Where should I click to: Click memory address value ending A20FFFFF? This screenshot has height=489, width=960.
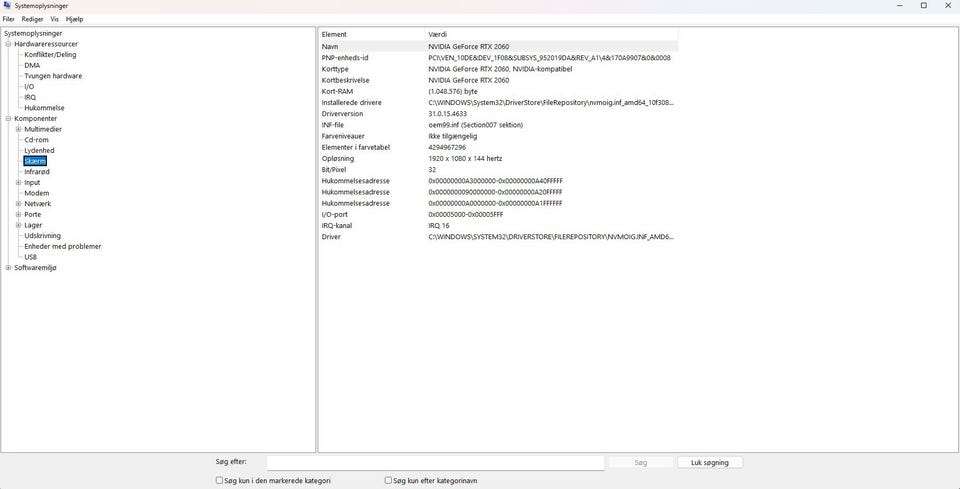495,192
